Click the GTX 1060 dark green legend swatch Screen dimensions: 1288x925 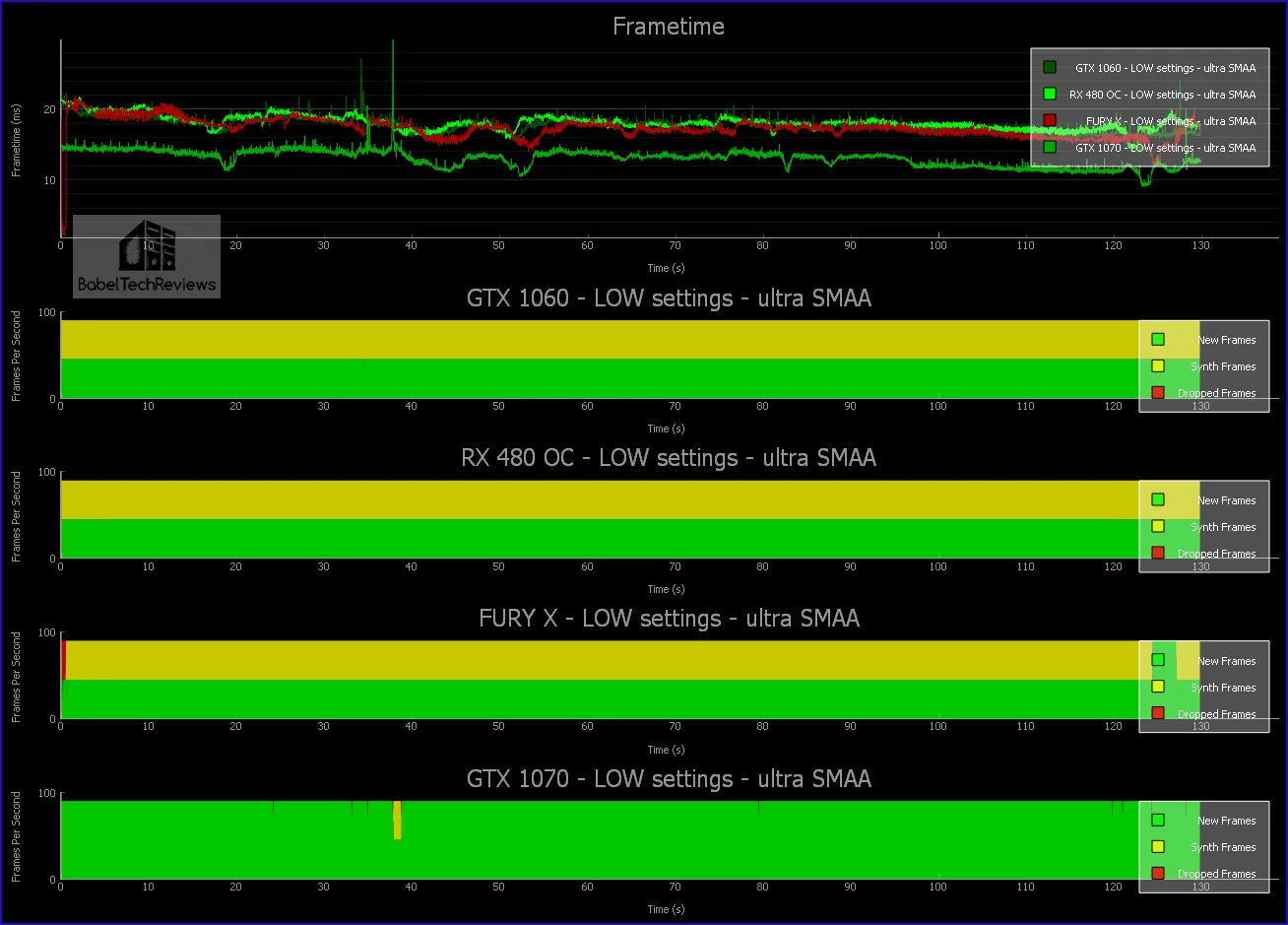coord(1050,68)
